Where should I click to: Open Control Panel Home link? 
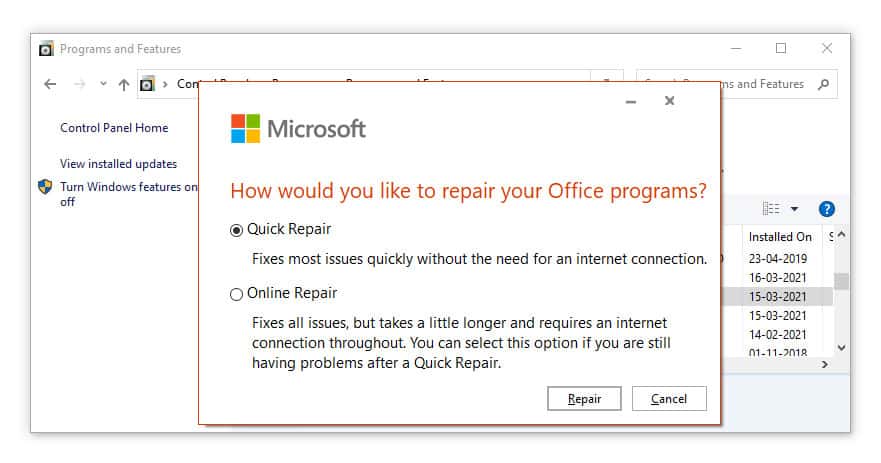[x=114, y=128]
